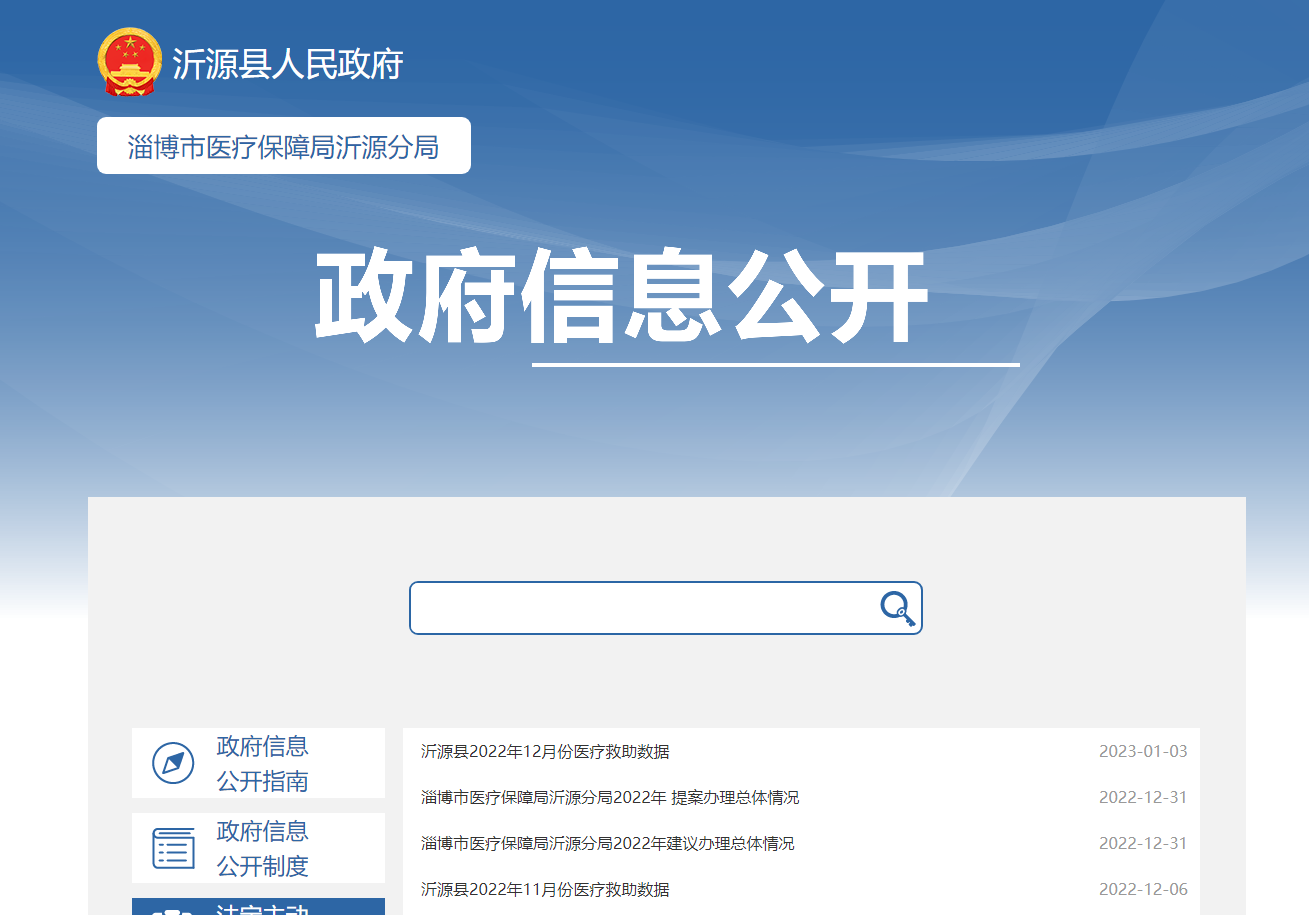Select the 法定主动公开 sidebar tab
The image size is (1309, 915).
262,909
